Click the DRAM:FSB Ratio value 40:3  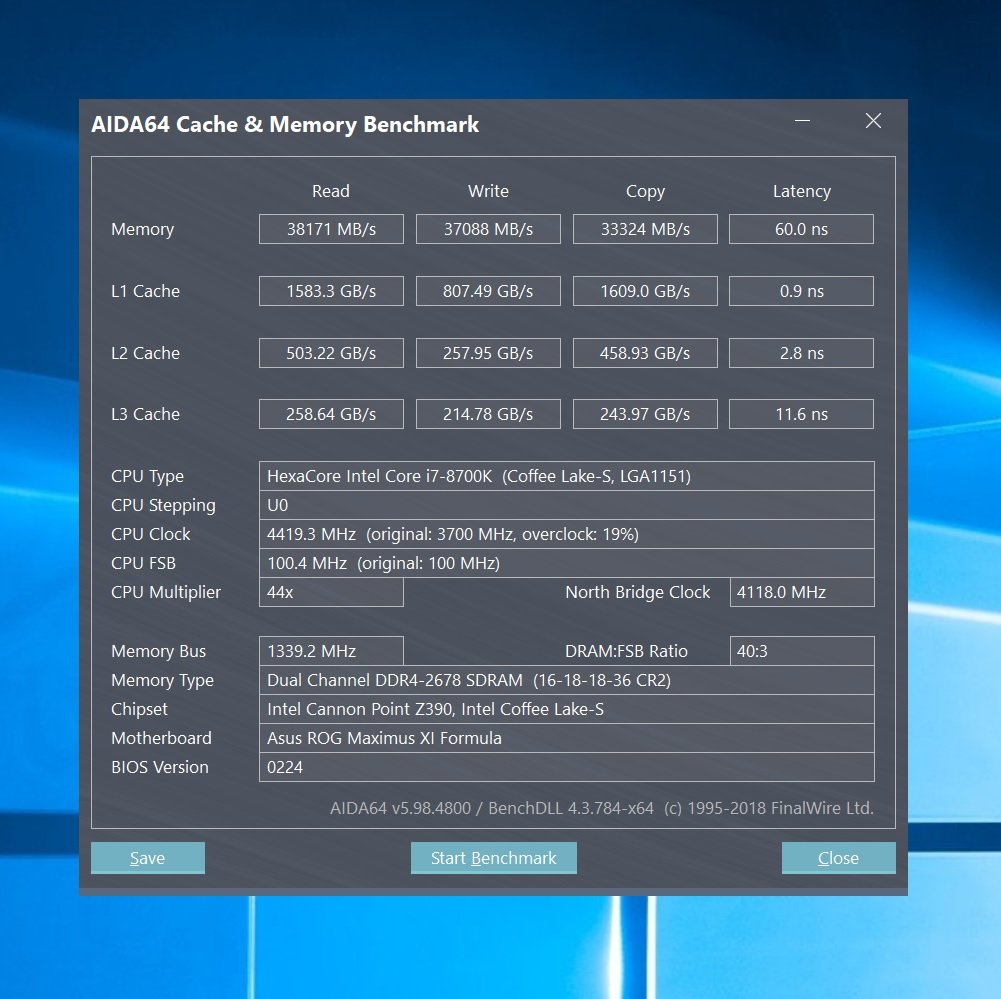pyautogui.click(x=802, y=651)
